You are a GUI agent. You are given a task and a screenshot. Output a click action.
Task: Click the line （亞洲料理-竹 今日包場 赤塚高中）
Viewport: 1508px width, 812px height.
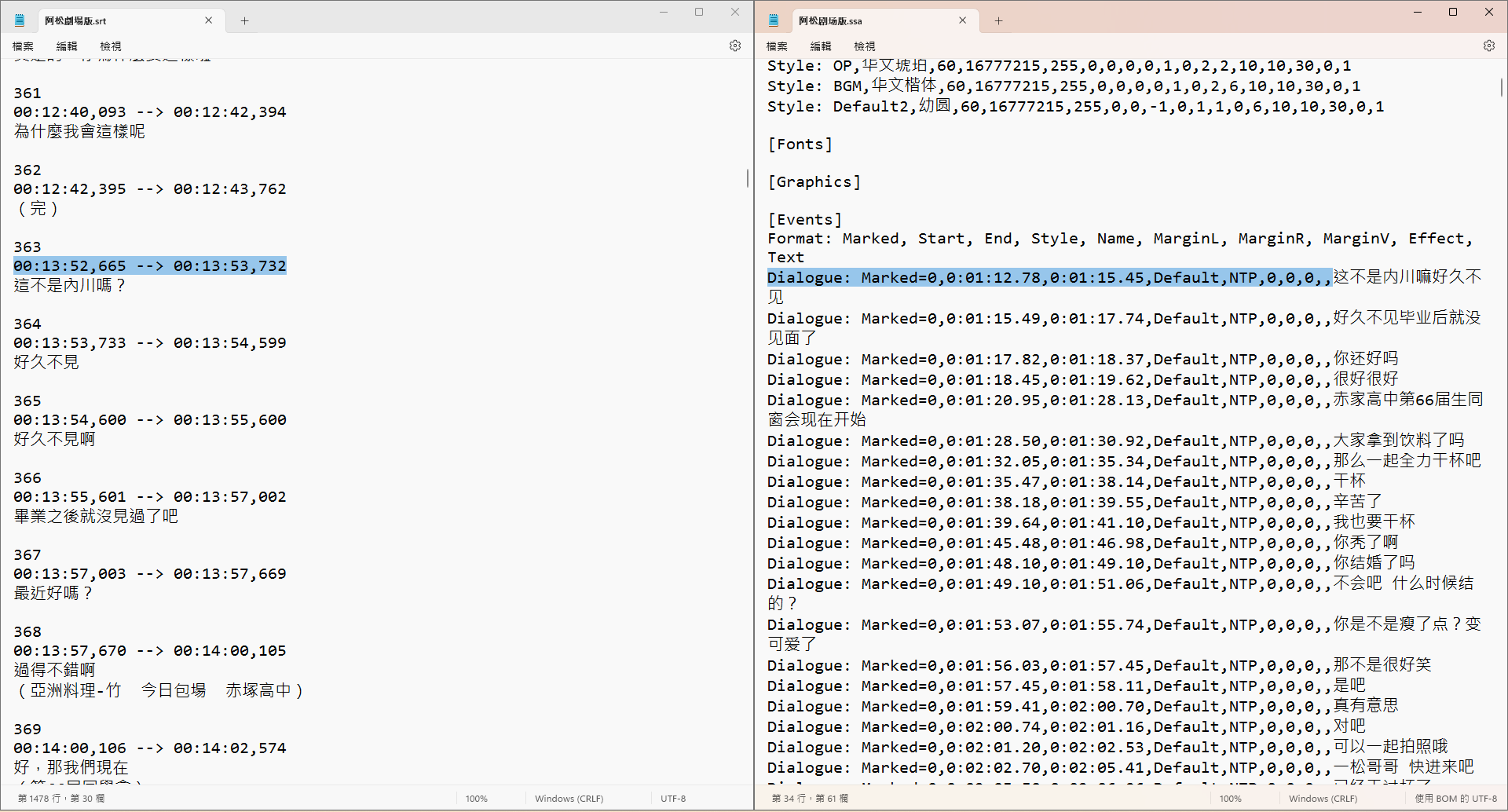click(159, 690)
